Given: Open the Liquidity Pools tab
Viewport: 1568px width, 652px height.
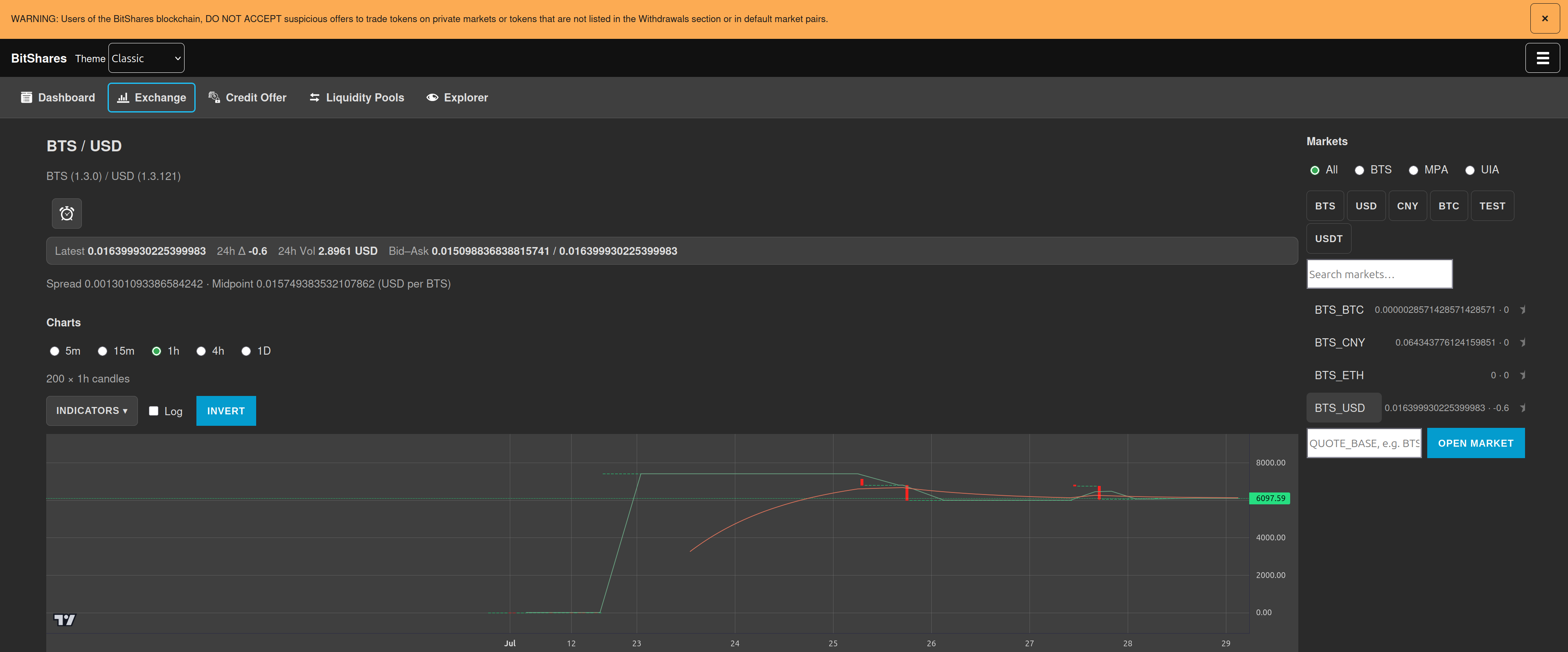Looking at the screenshot, I should point(357,98).
